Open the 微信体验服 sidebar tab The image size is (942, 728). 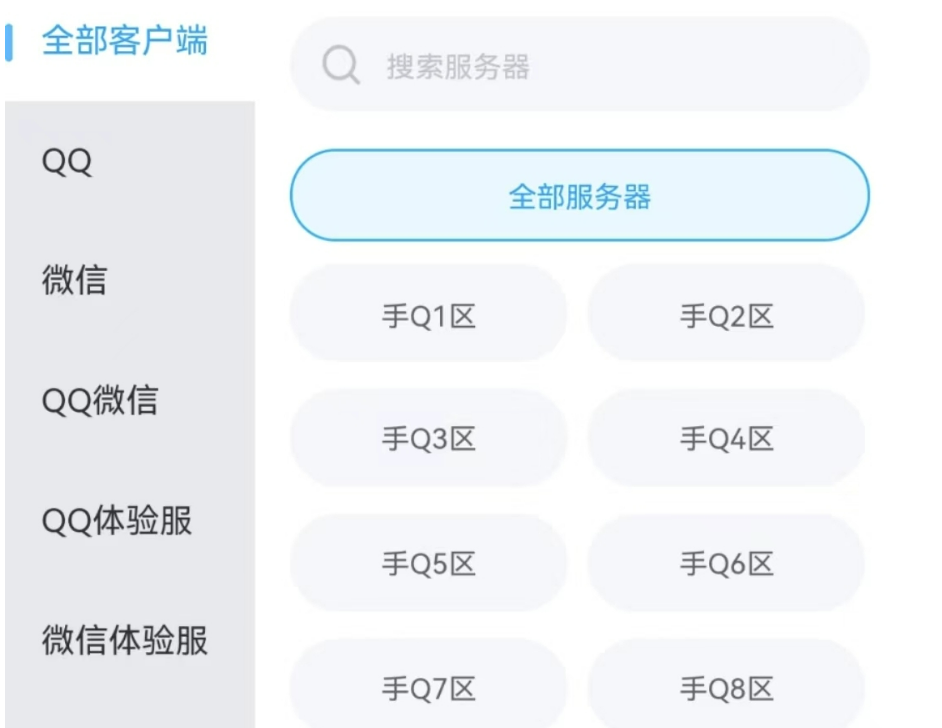point(125,641)
